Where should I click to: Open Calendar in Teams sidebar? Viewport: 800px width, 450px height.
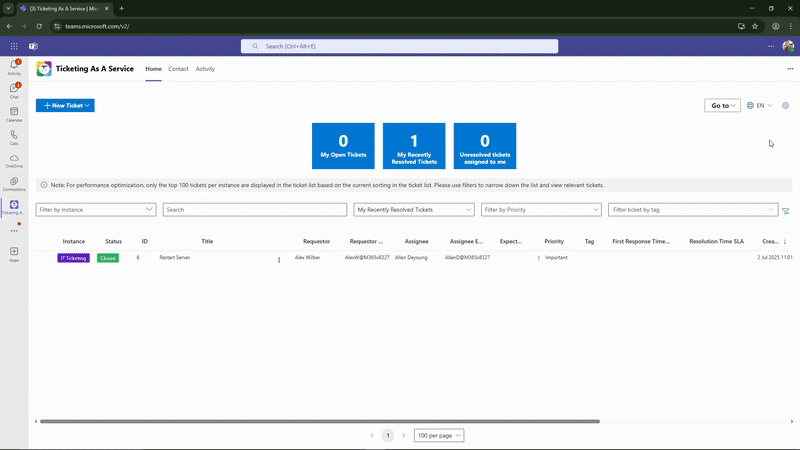[x=14, y=114]
